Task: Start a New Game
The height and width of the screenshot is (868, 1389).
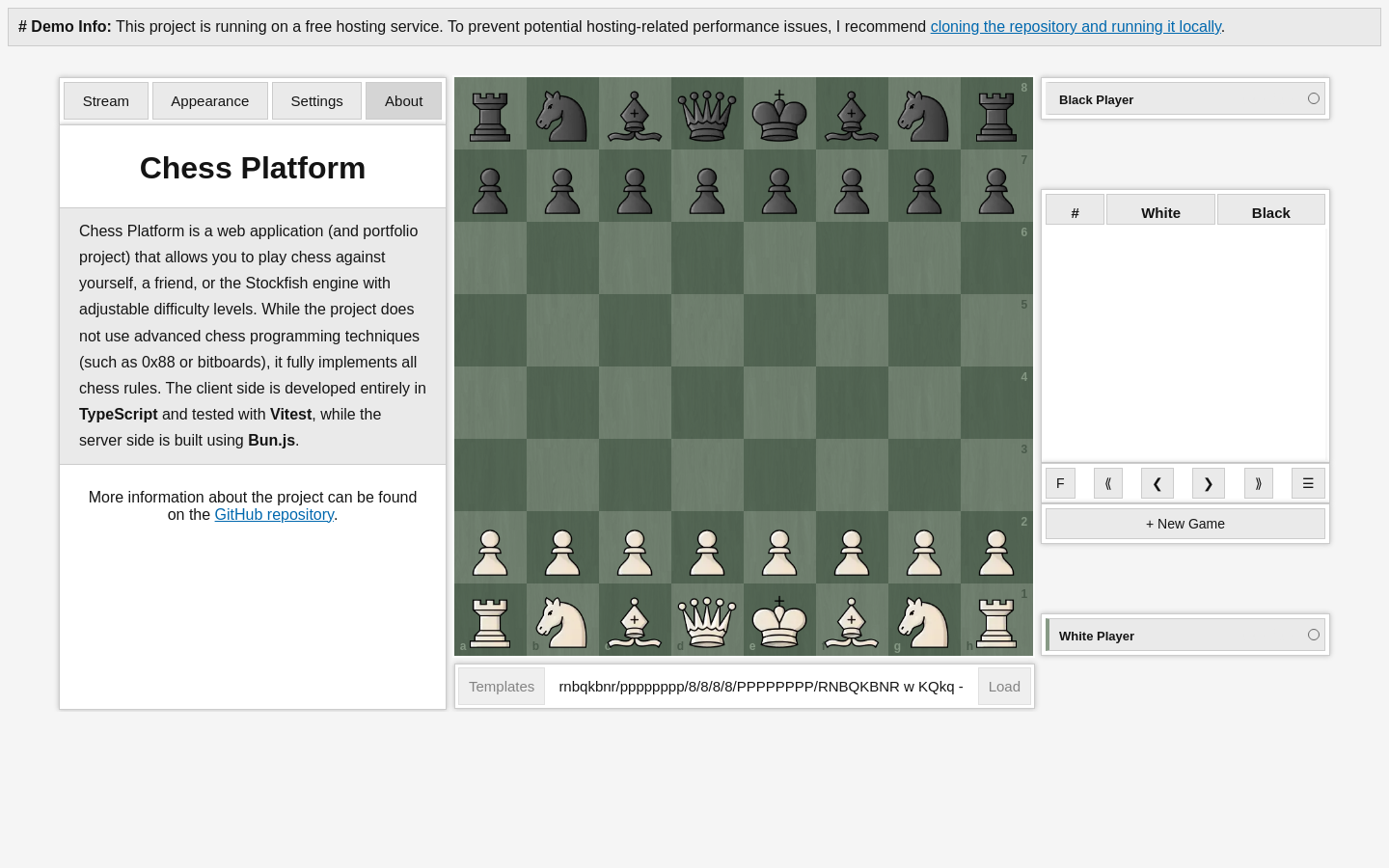Action: click(x=1185, y=524)
